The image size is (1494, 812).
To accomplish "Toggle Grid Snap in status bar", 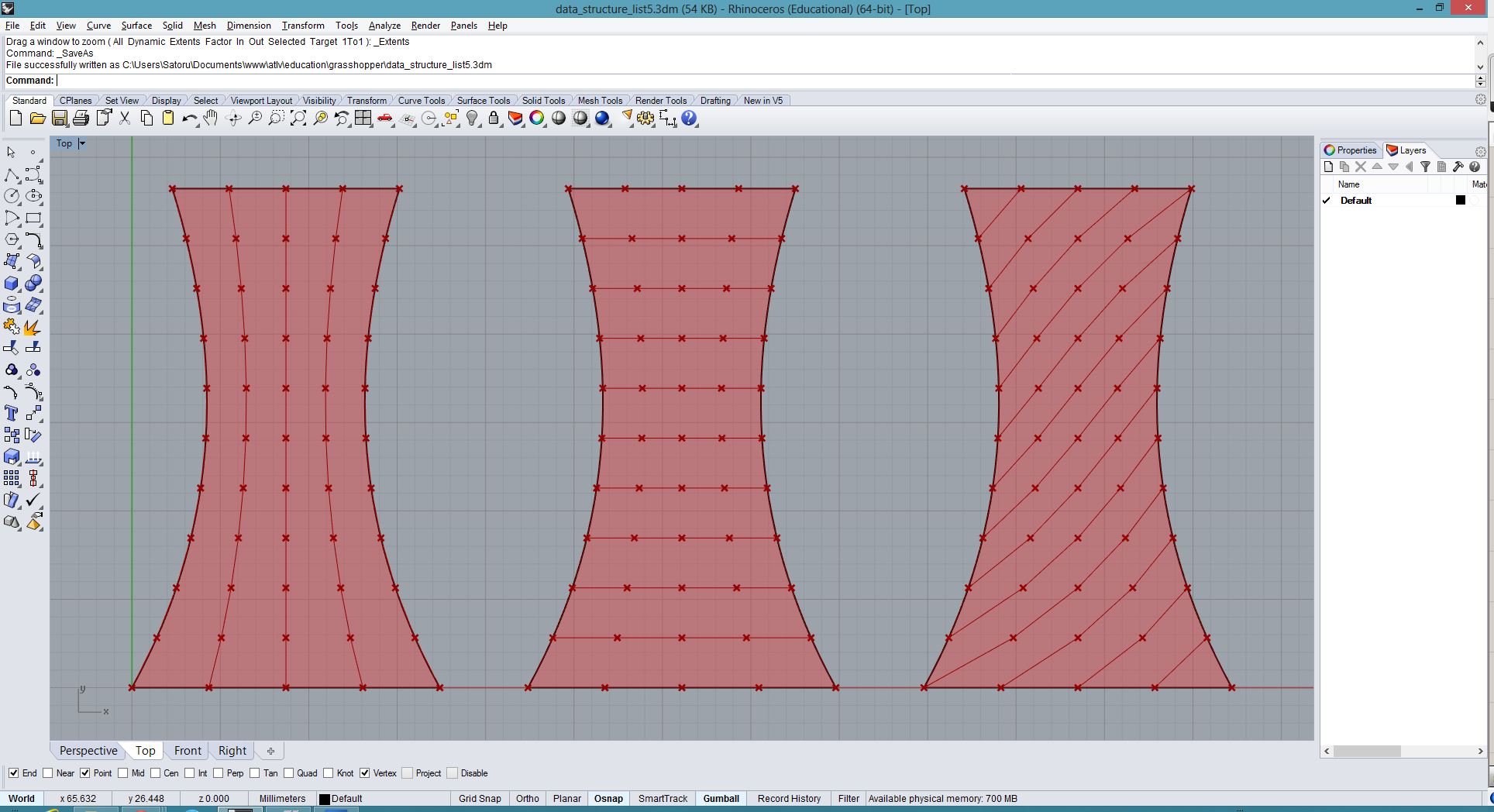I will (x=480, y=799).
